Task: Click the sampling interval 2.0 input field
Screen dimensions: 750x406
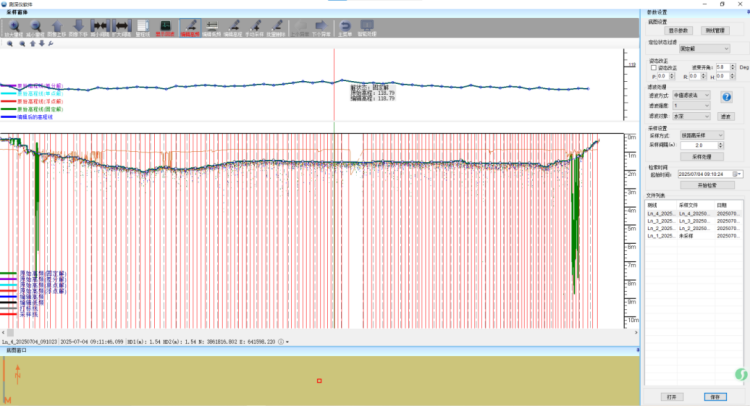Action: (x=699, y=145)
